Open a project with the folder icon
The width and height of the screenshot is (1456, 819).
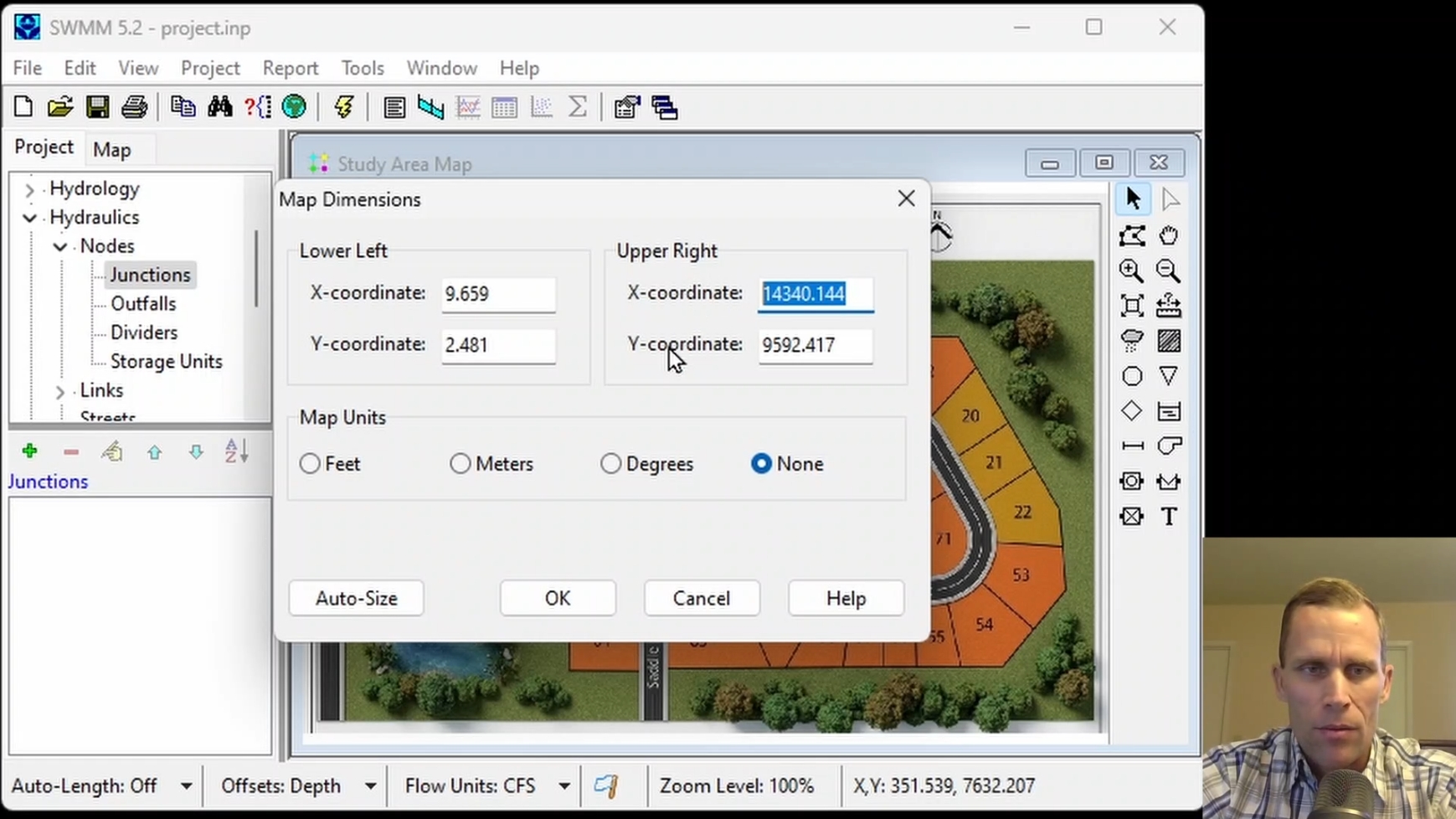[60, 107]
